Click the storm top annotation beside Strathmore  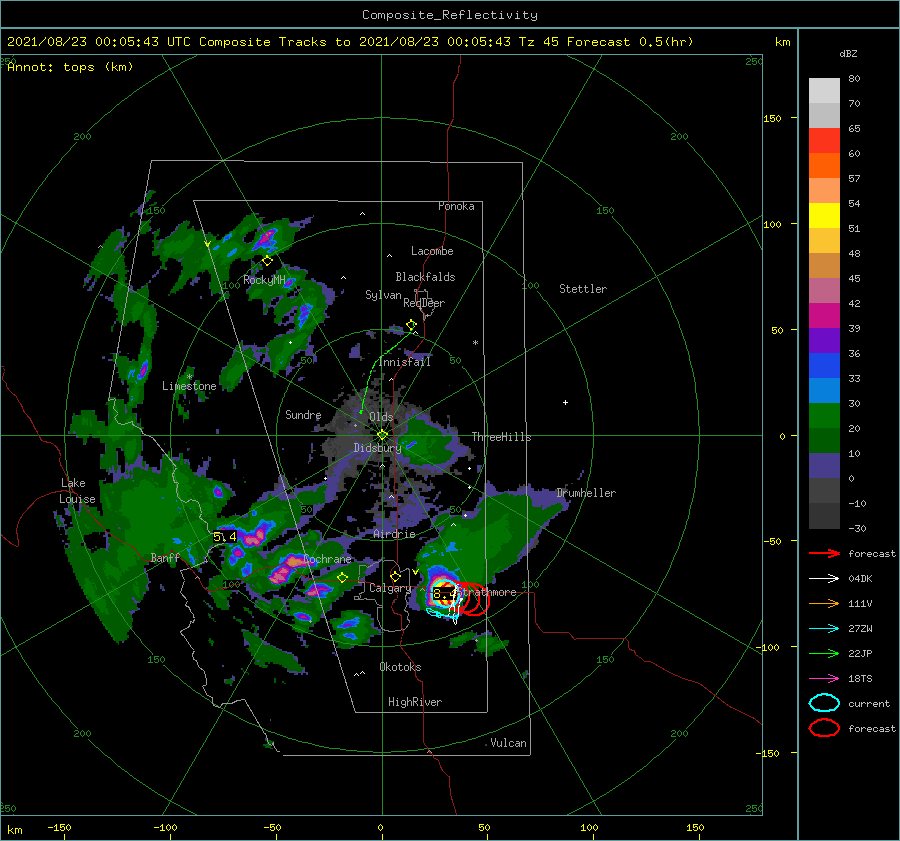click(x=444, y=594)
